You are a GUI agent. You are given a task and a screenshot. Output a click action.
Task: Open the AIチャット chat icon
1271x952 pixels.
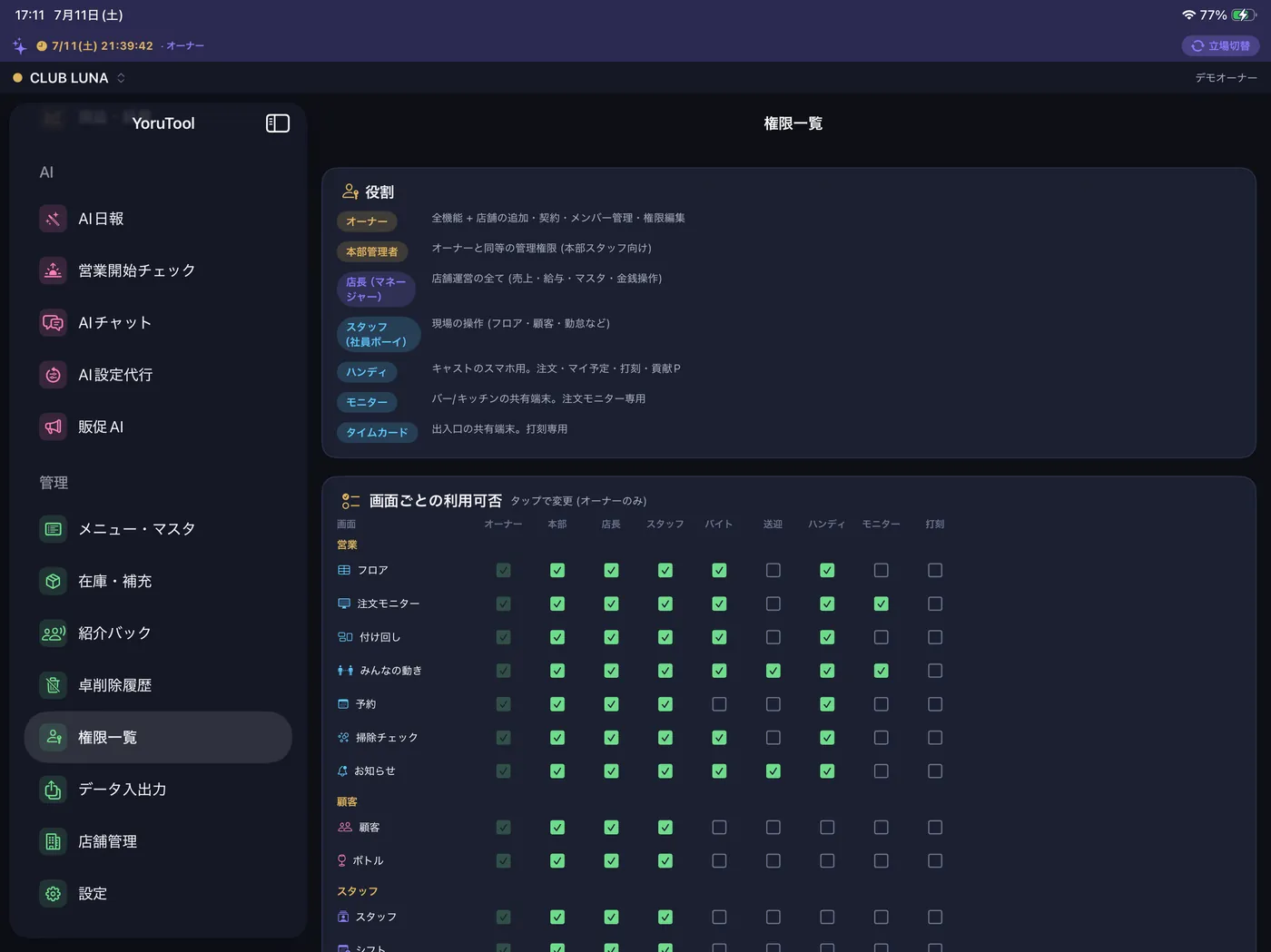click(54, 323)
